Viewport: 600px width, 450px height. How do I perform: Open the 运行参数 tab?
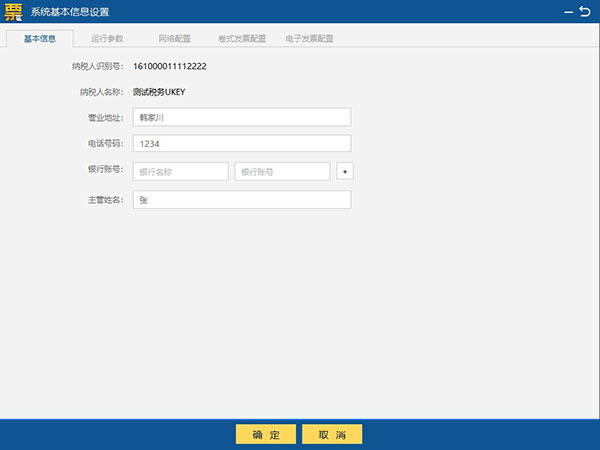pyautogui.click(x=107, y=39)
